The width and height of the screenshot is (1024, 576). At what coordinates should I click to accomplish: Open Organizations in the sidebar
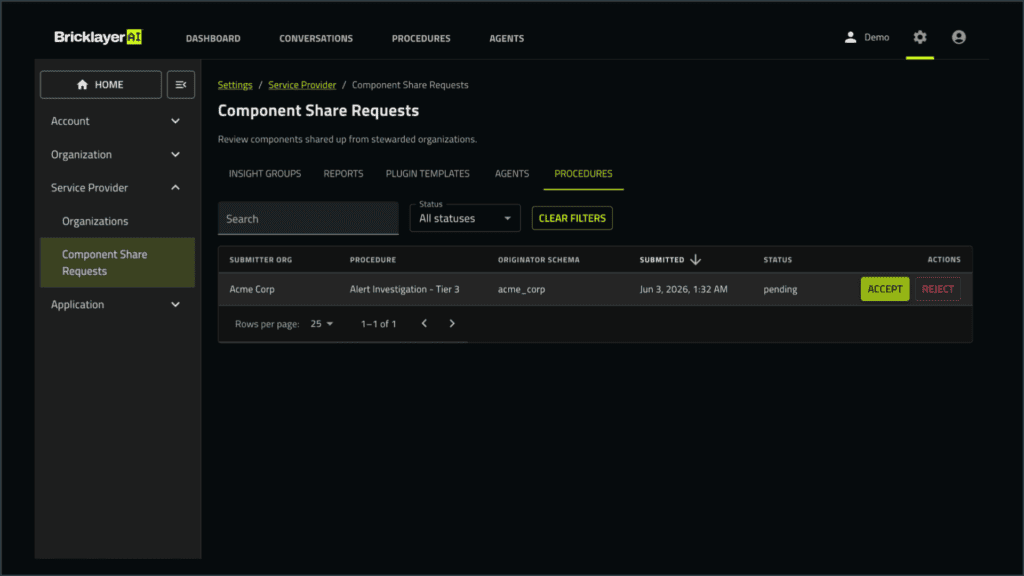point(118,221)
